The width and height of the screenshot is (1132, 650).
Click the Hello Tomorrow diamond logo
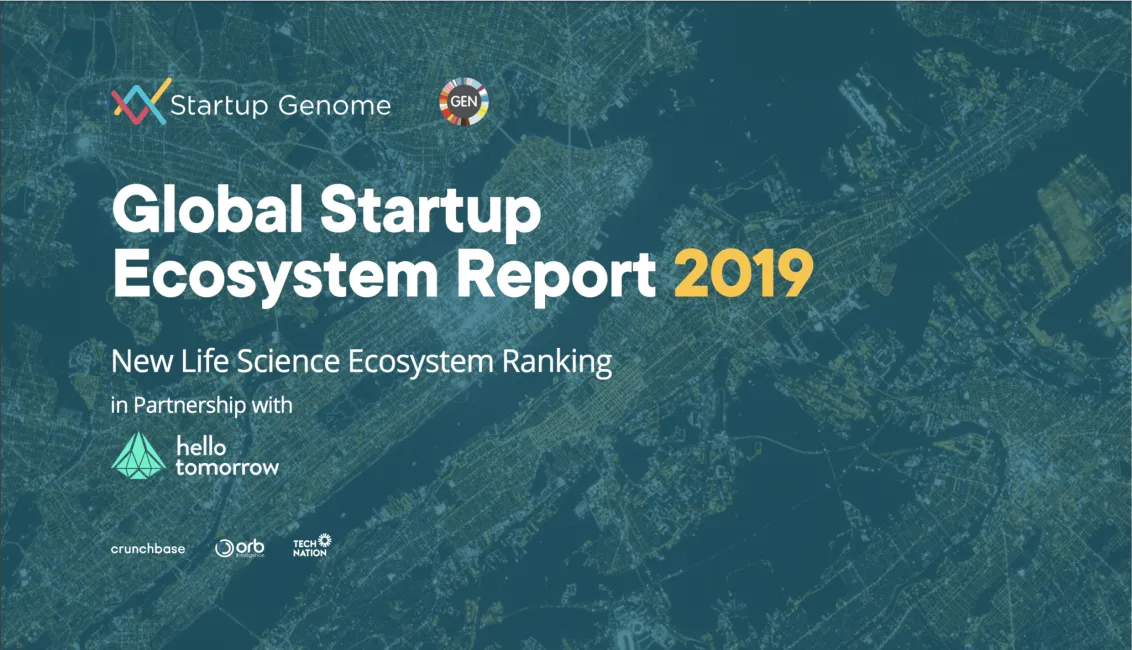[x=139, y=457]
